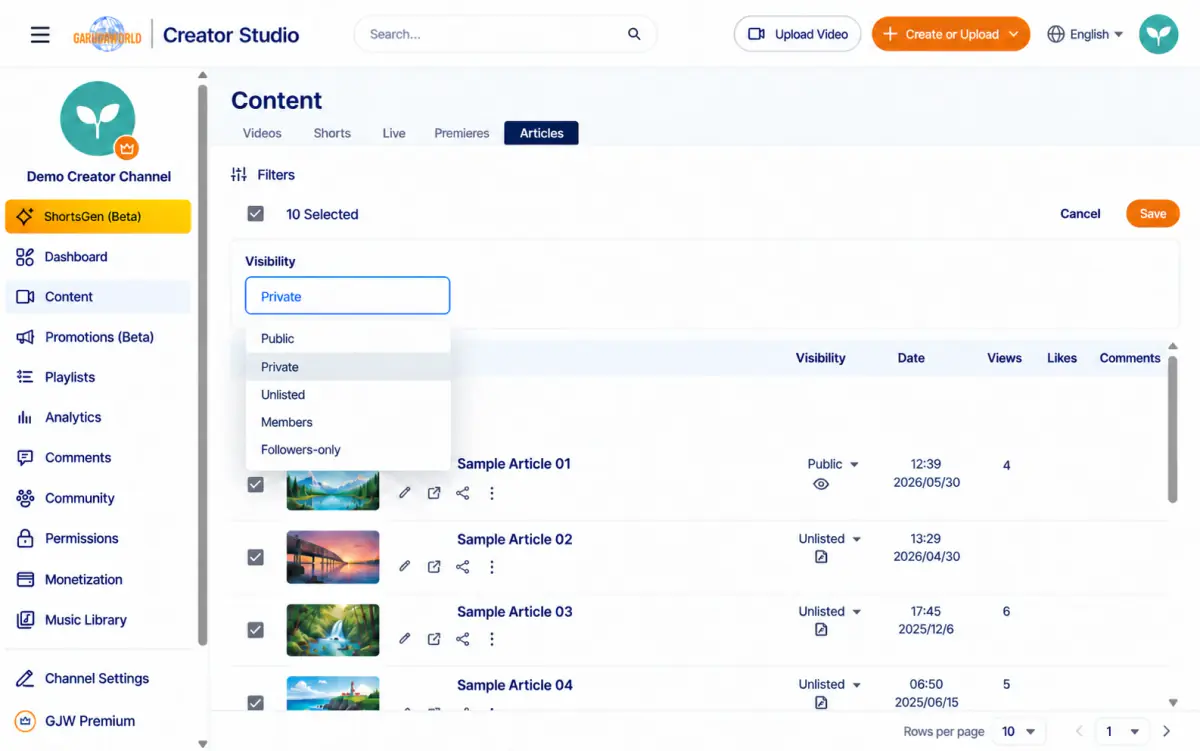Expand Public visibility dropdown for Sample Article 01

[854, 465]
